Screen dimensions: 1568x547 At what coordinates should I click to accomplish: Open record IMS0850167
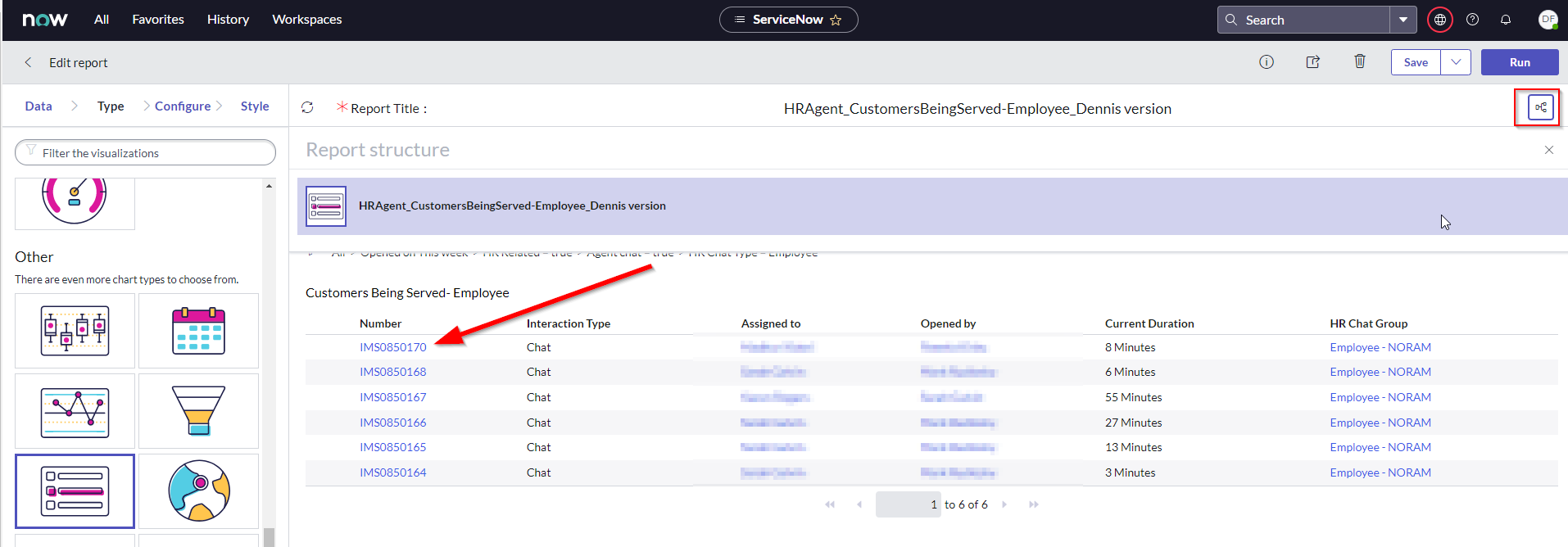pos(393,397)
